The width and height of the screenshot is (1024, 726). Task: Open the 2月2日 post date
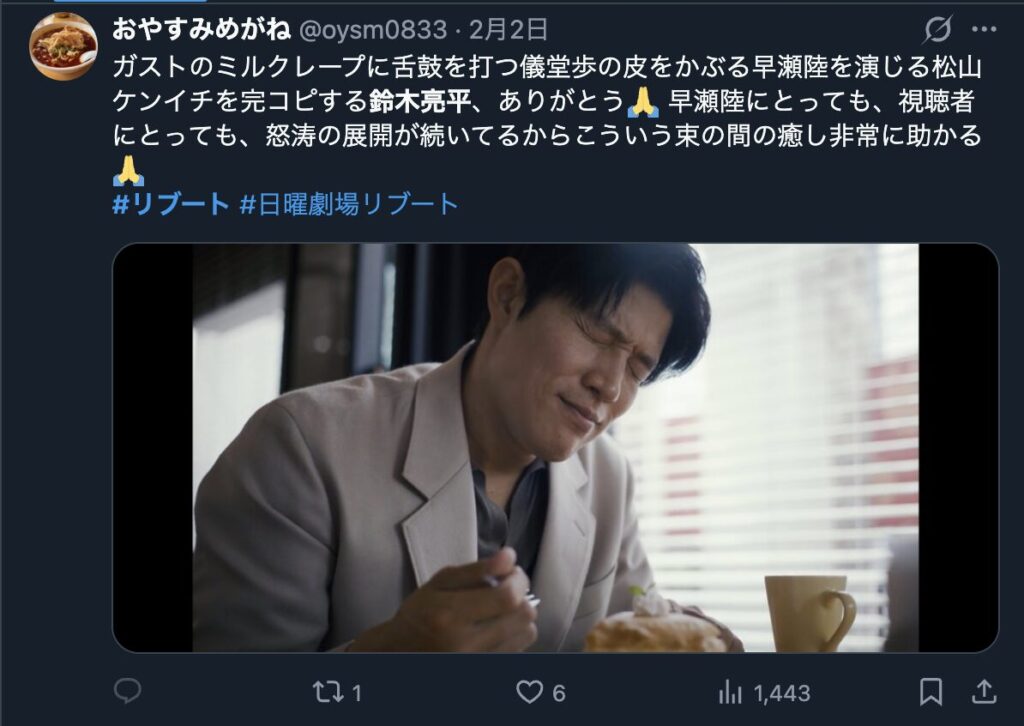[508, 29]
